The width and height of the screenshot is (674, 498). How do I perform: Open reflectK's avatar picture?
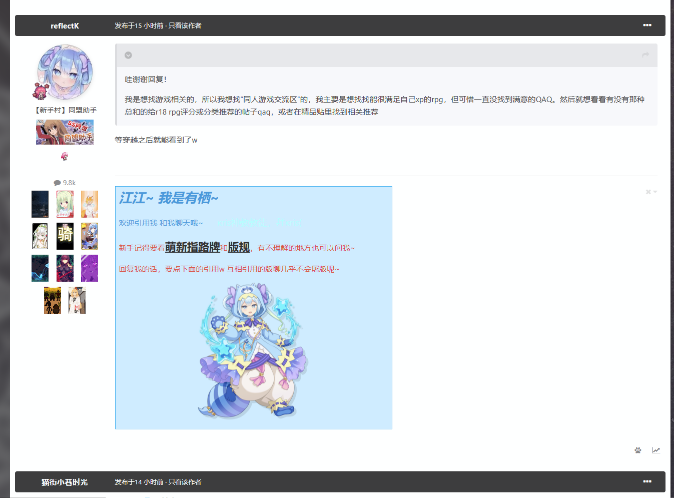(65, 72)
